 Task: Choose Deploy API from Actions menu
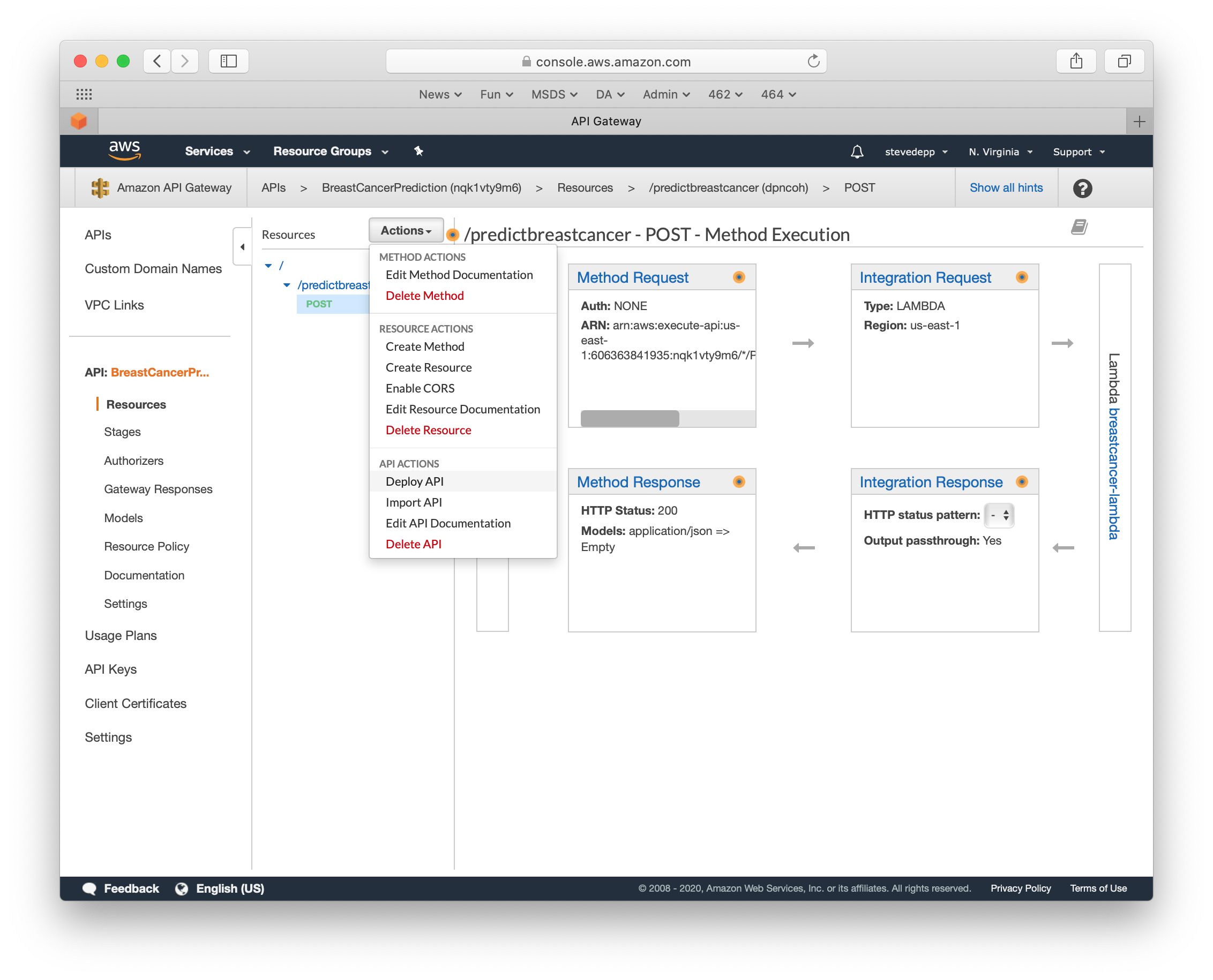pos(462,481)
